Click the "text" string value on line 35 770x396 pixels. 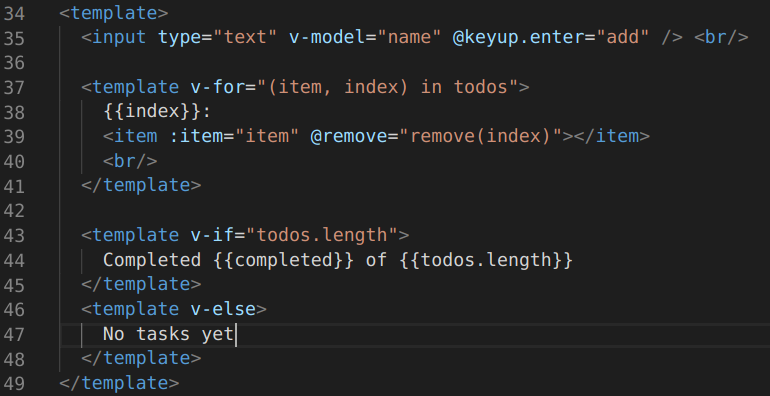tap(245, 37)
